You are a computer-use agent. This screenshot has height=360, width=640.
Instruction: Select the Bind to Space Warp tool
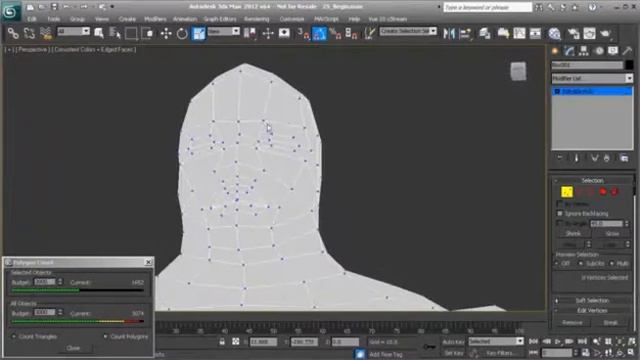46,33
